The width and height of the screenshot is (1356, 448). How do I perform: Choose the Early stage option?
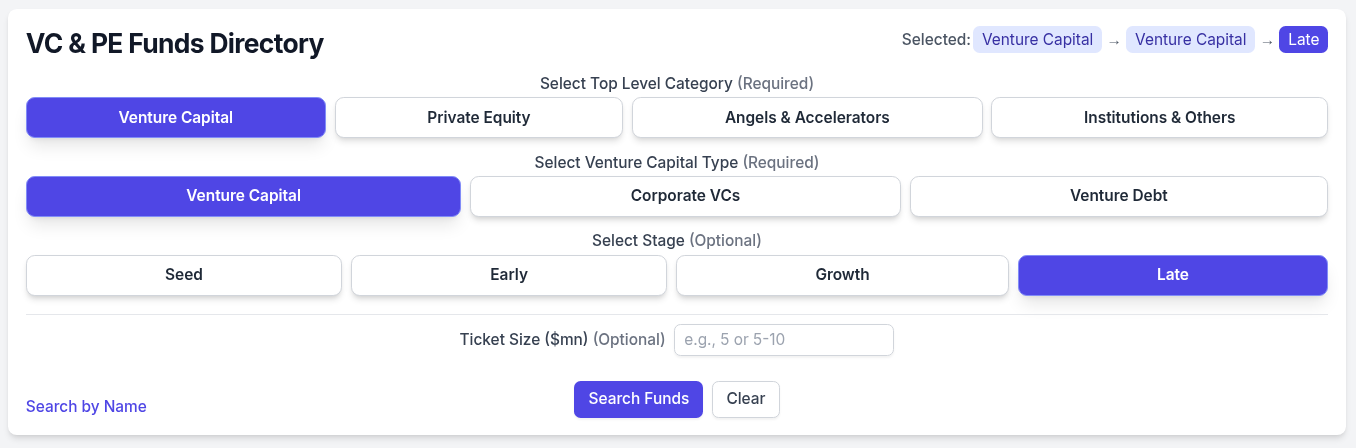tap(508, 275)
